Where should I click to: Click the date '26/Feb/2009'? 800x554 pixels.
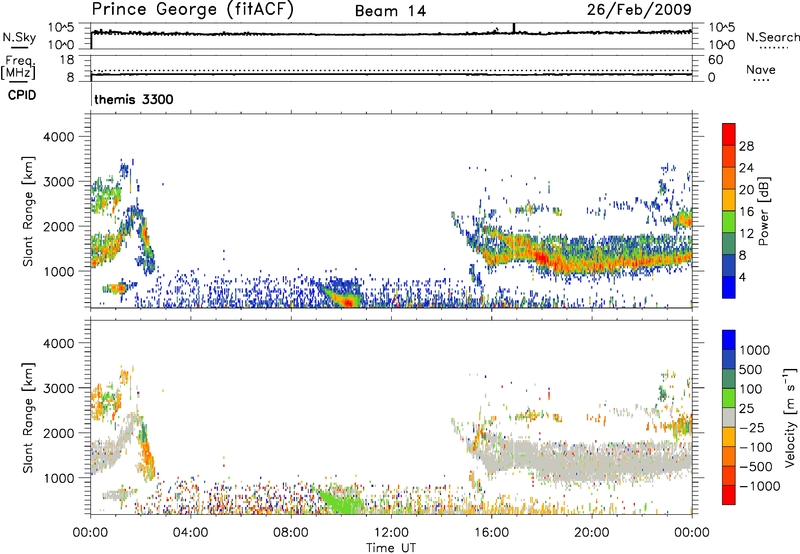[x=639, y=9]
